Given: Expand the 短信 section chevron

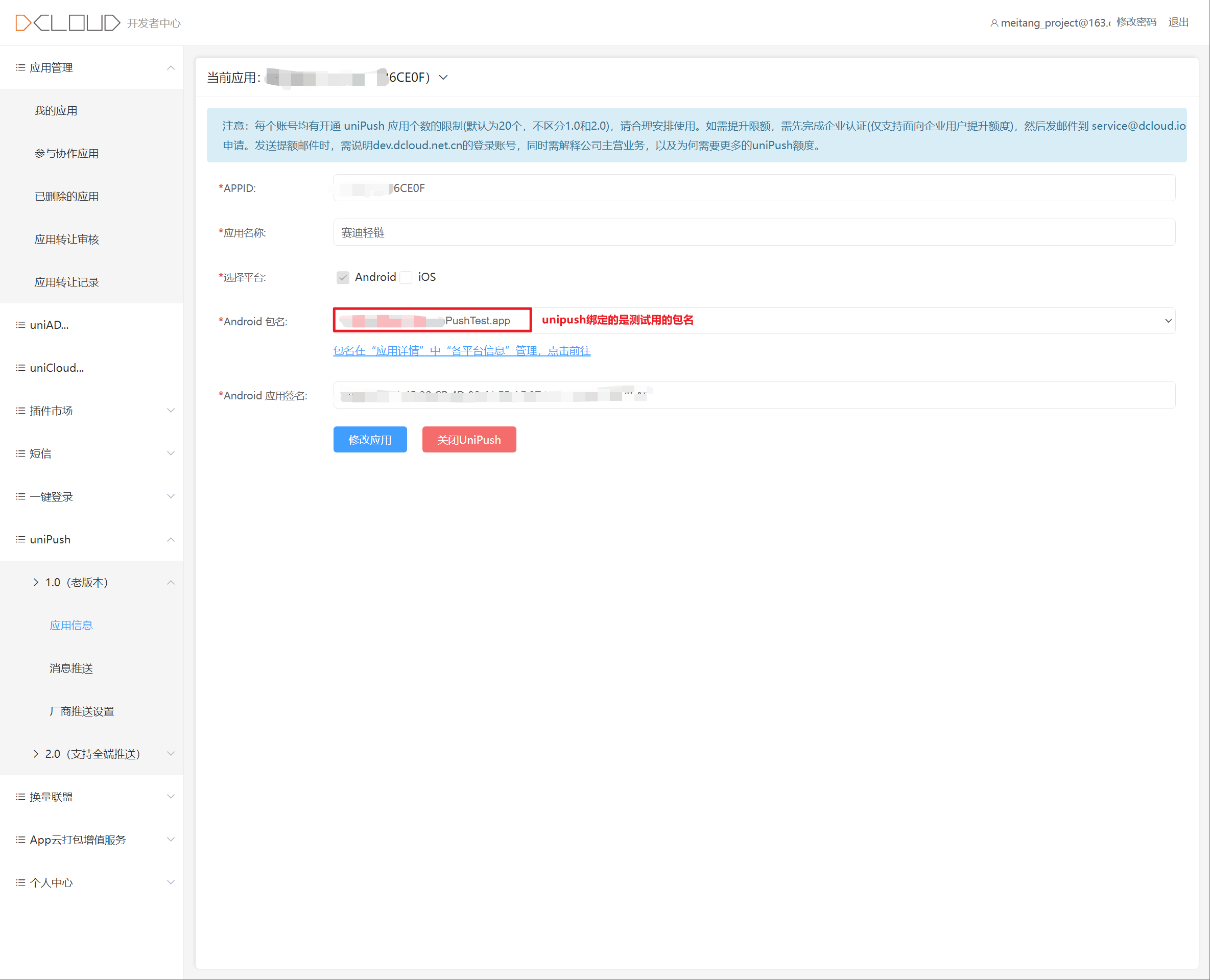Looking at the screenshot, I should tap(171, 454).
